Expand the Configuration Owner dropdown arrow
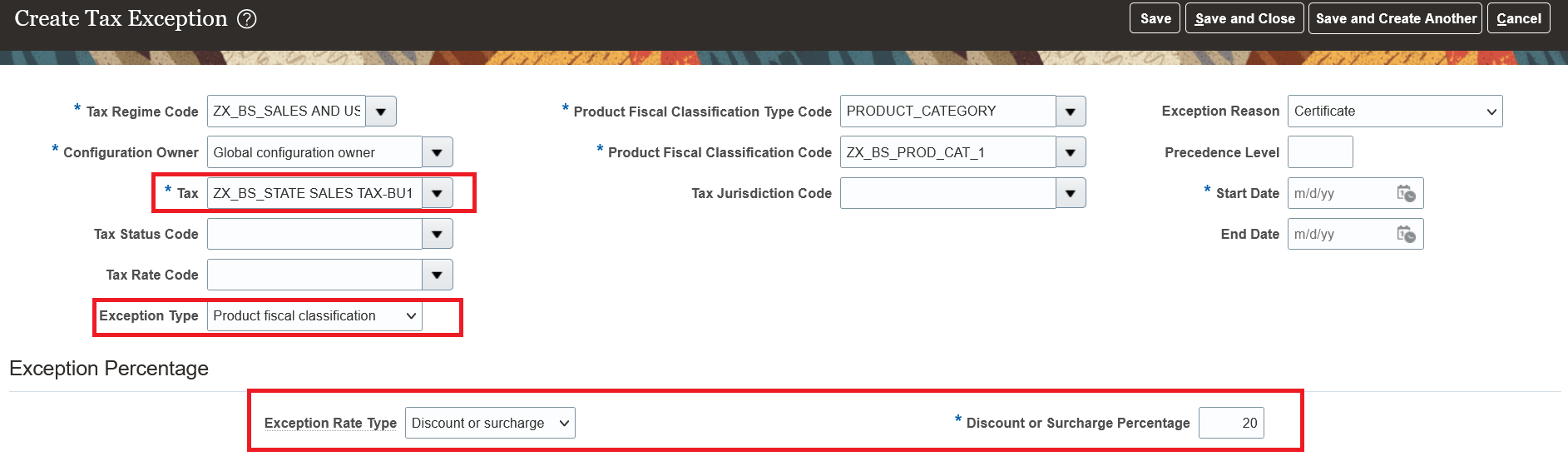The image size is (1568, 476). (438, 152)
